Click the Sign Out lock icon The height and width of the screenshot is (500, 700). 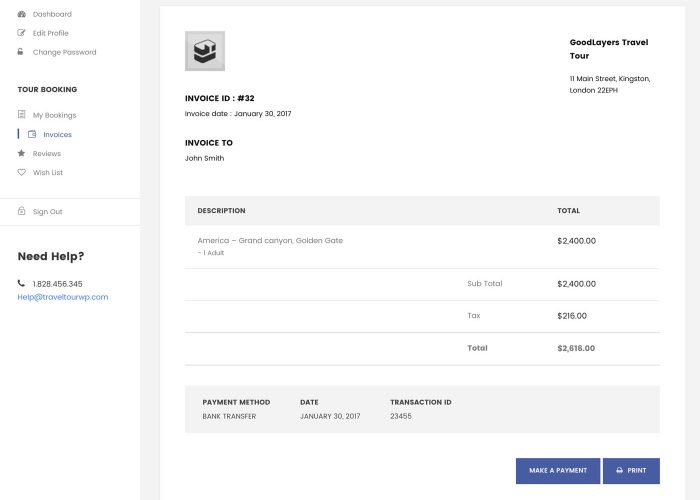coord(21,211)
